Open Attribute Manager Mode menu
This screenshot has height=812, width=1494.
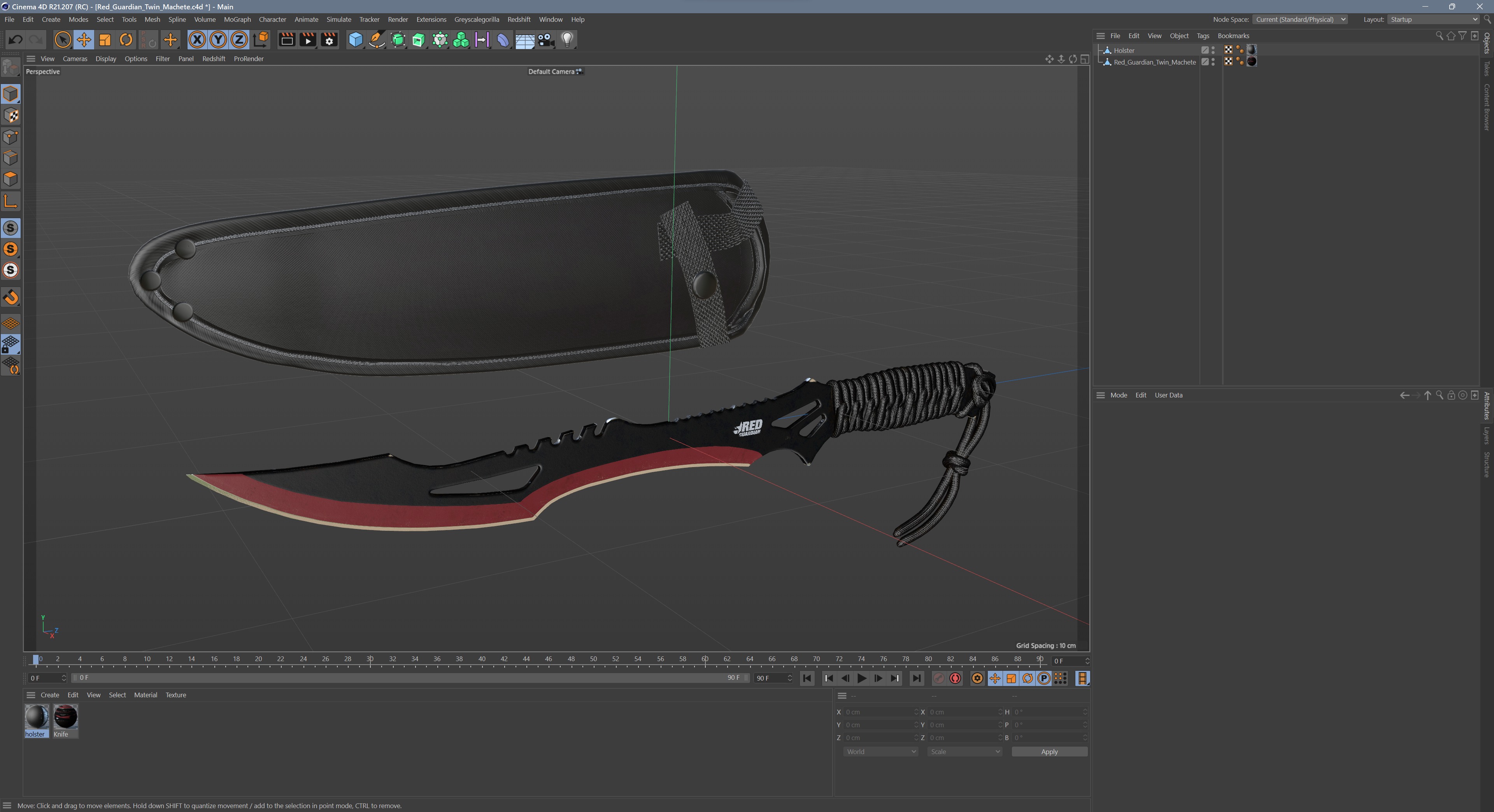coord(1118,395)
